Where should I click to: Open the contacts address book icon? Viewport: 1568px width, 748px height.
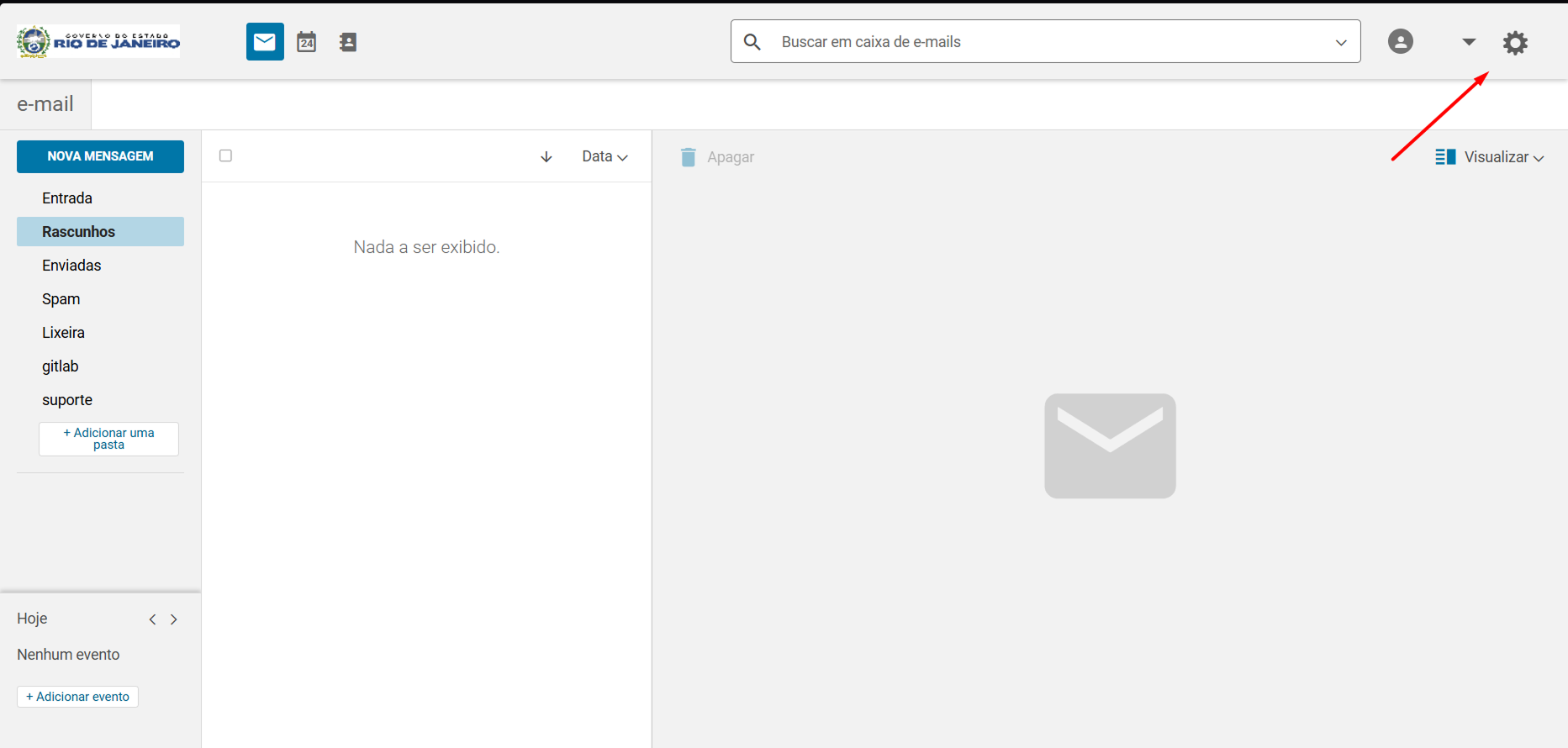348,42
